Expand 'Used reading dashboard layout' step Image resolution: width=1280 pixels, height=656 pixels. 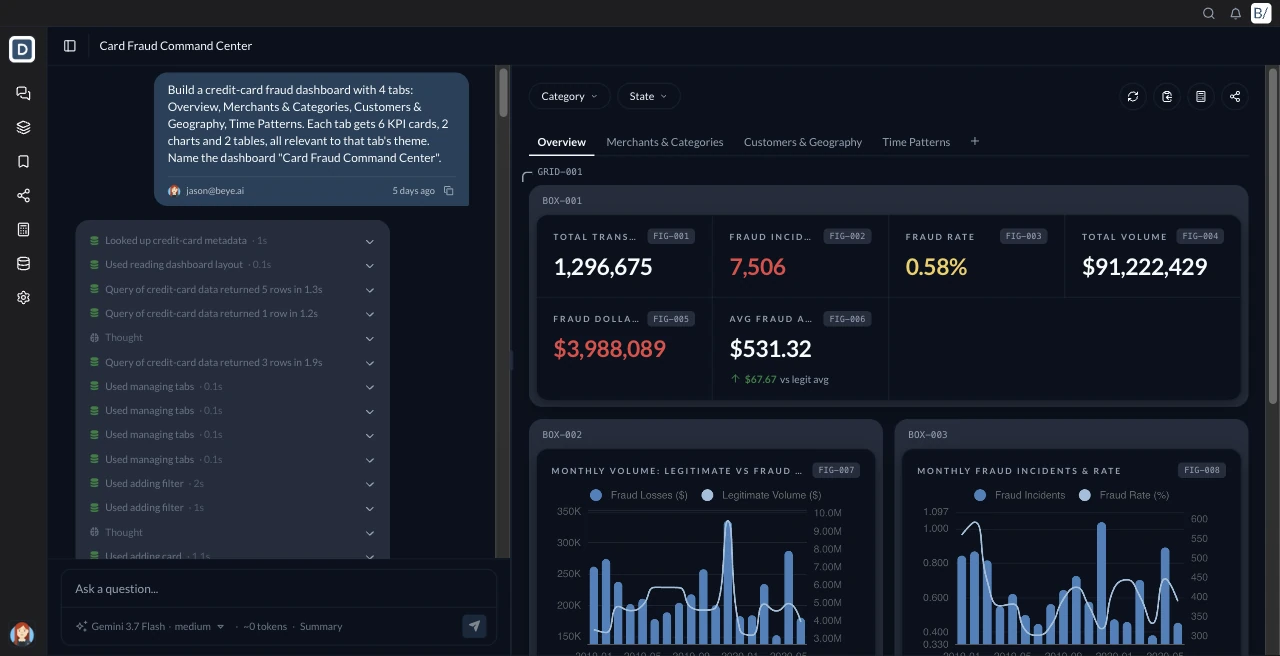(x=370, y=265)
